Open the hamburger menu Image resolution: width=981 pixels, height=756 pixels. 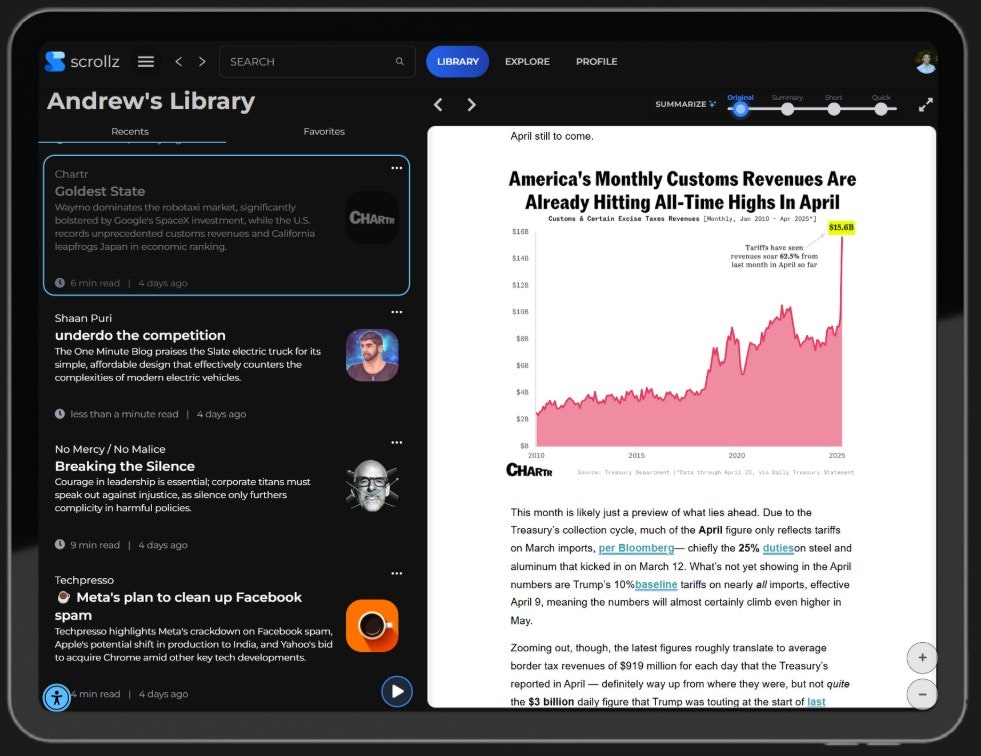click(146, 62)
